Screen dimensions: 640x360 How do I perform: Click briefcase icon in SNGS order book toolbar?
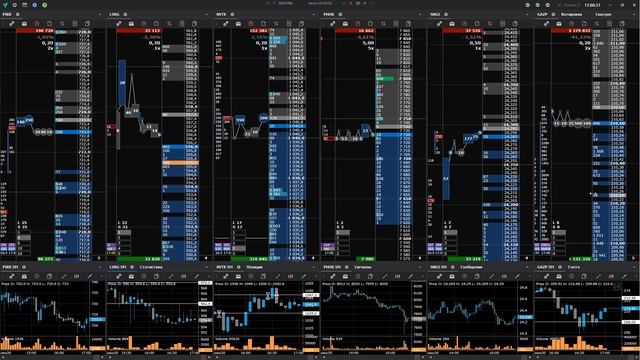(452, 24)
